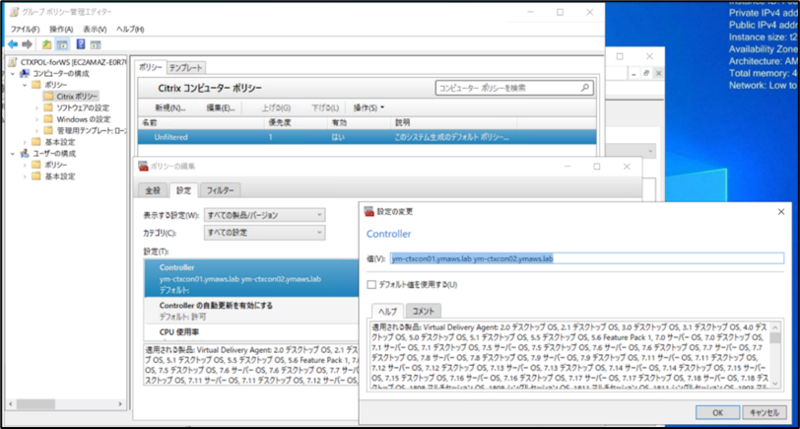Click the コンピューター ポリシーを検索 search box
Viewport: 800px width, 429px height.
[x=514, y=88]
